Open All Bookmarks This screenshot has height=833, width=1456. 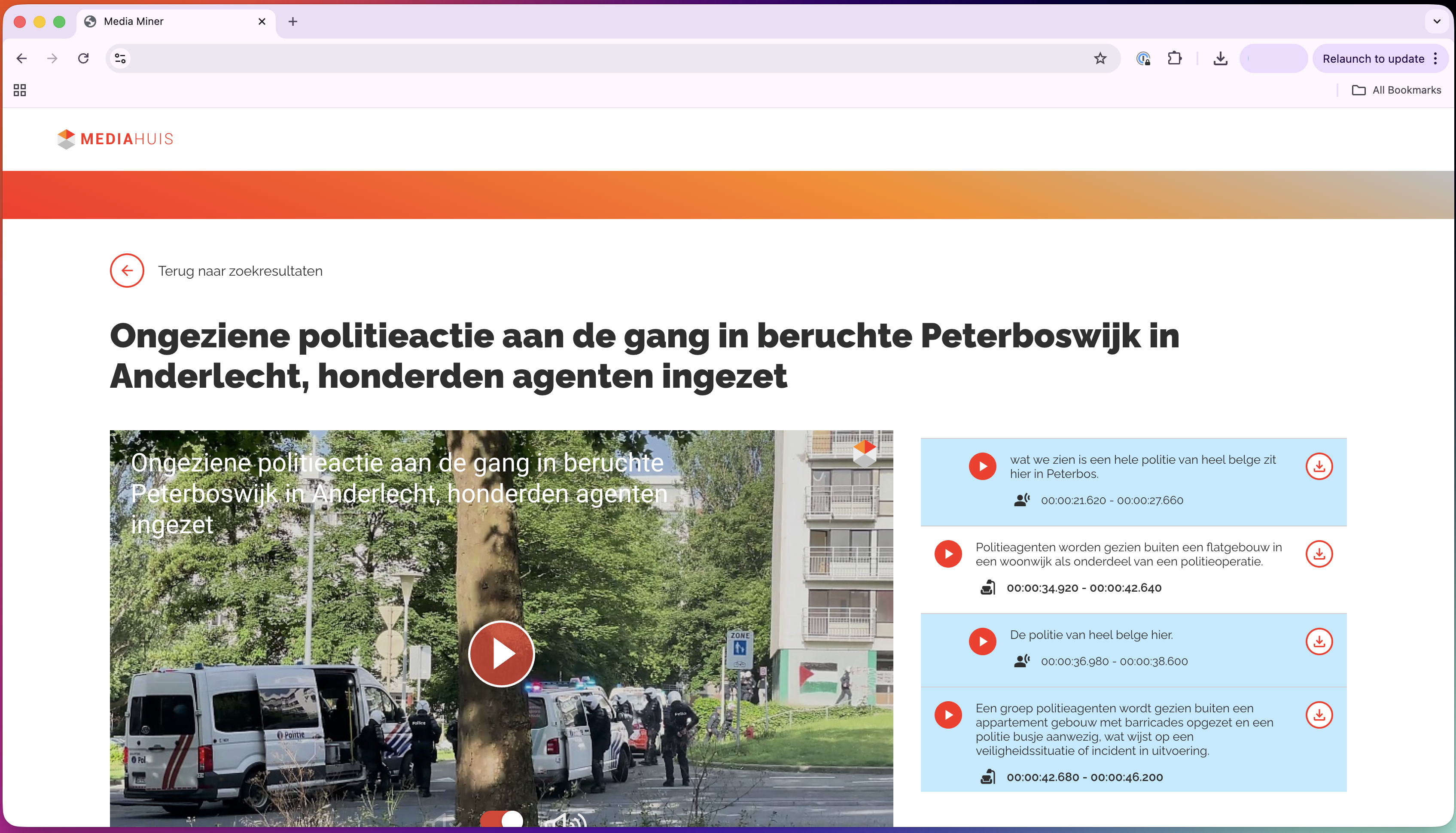(x=1396, y=90)
